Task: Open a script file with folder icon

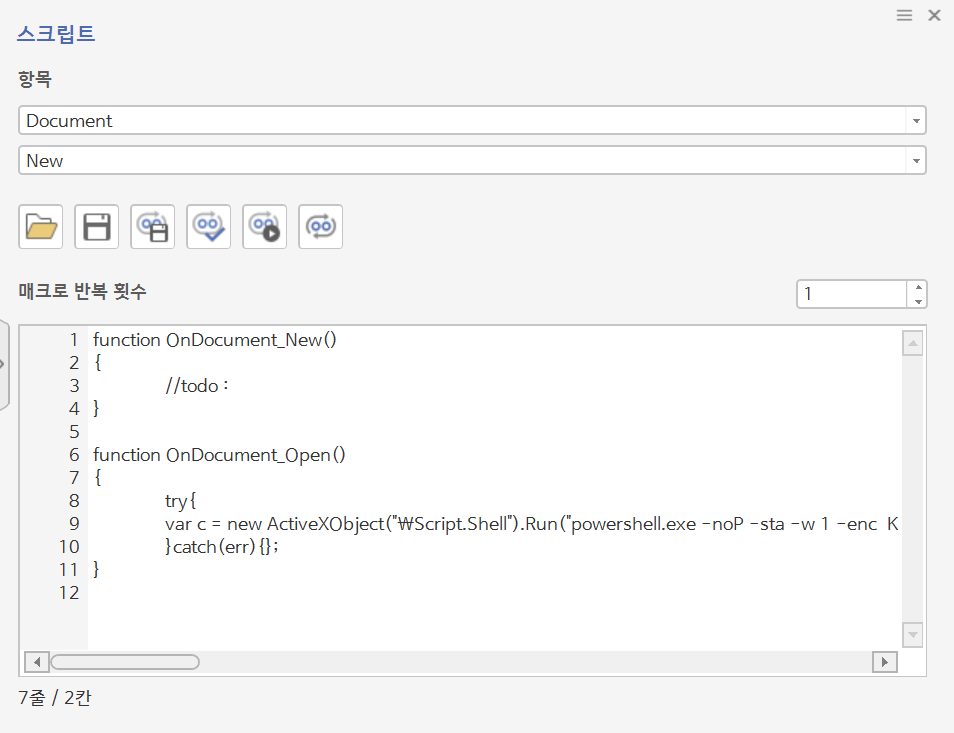Action: point(41,227)
